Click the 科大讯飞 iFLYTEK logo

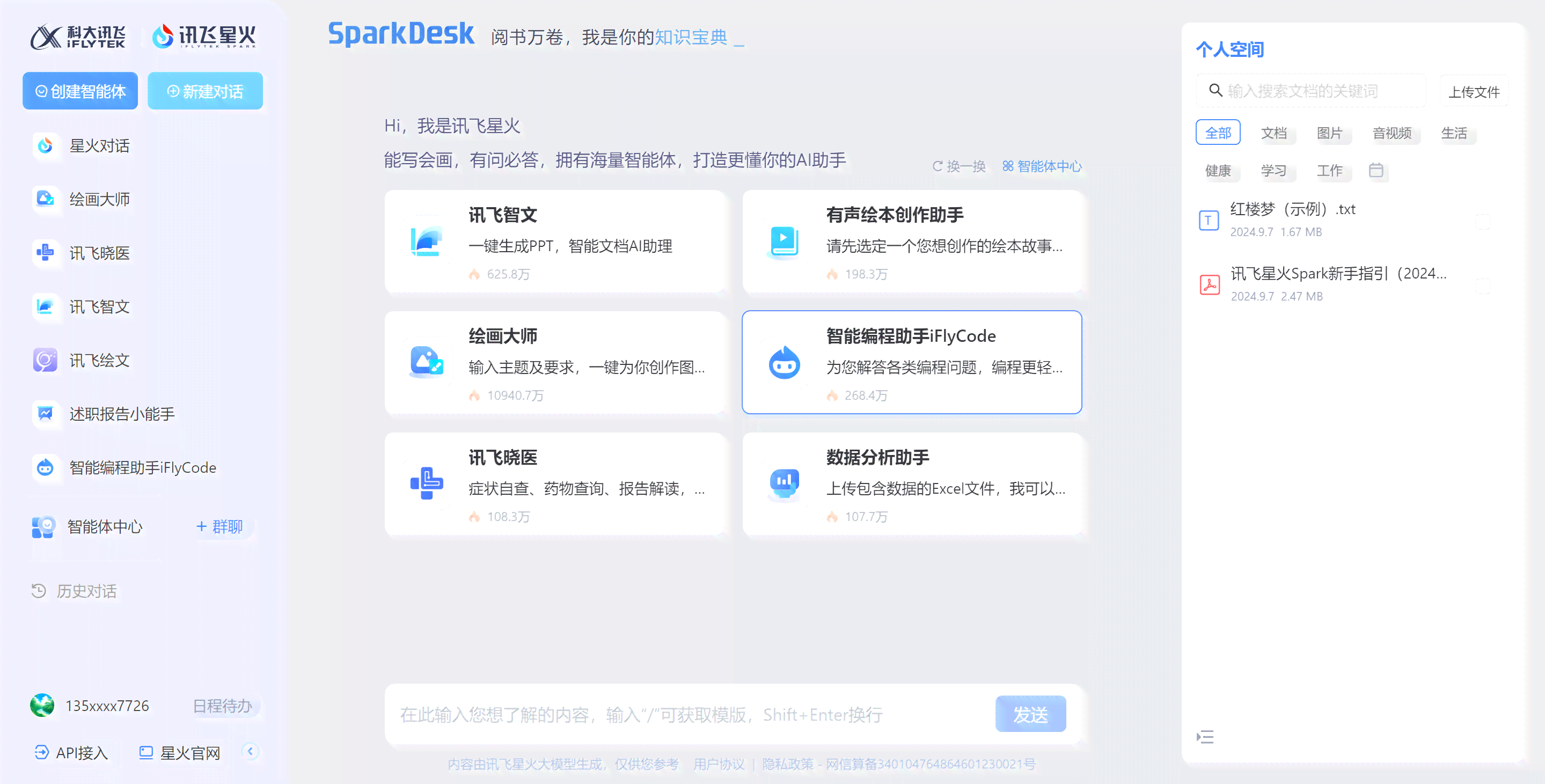pos(78,36)
